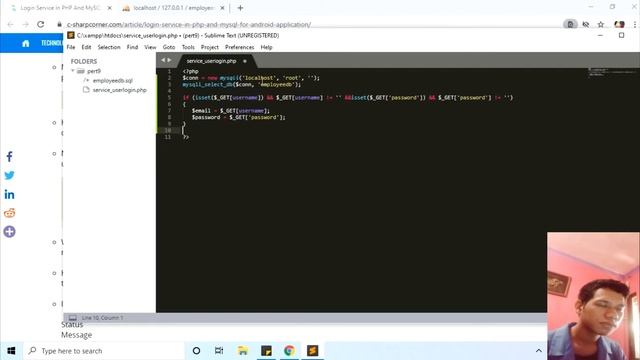Minimize the Sublime Text window

click(600, 36)
